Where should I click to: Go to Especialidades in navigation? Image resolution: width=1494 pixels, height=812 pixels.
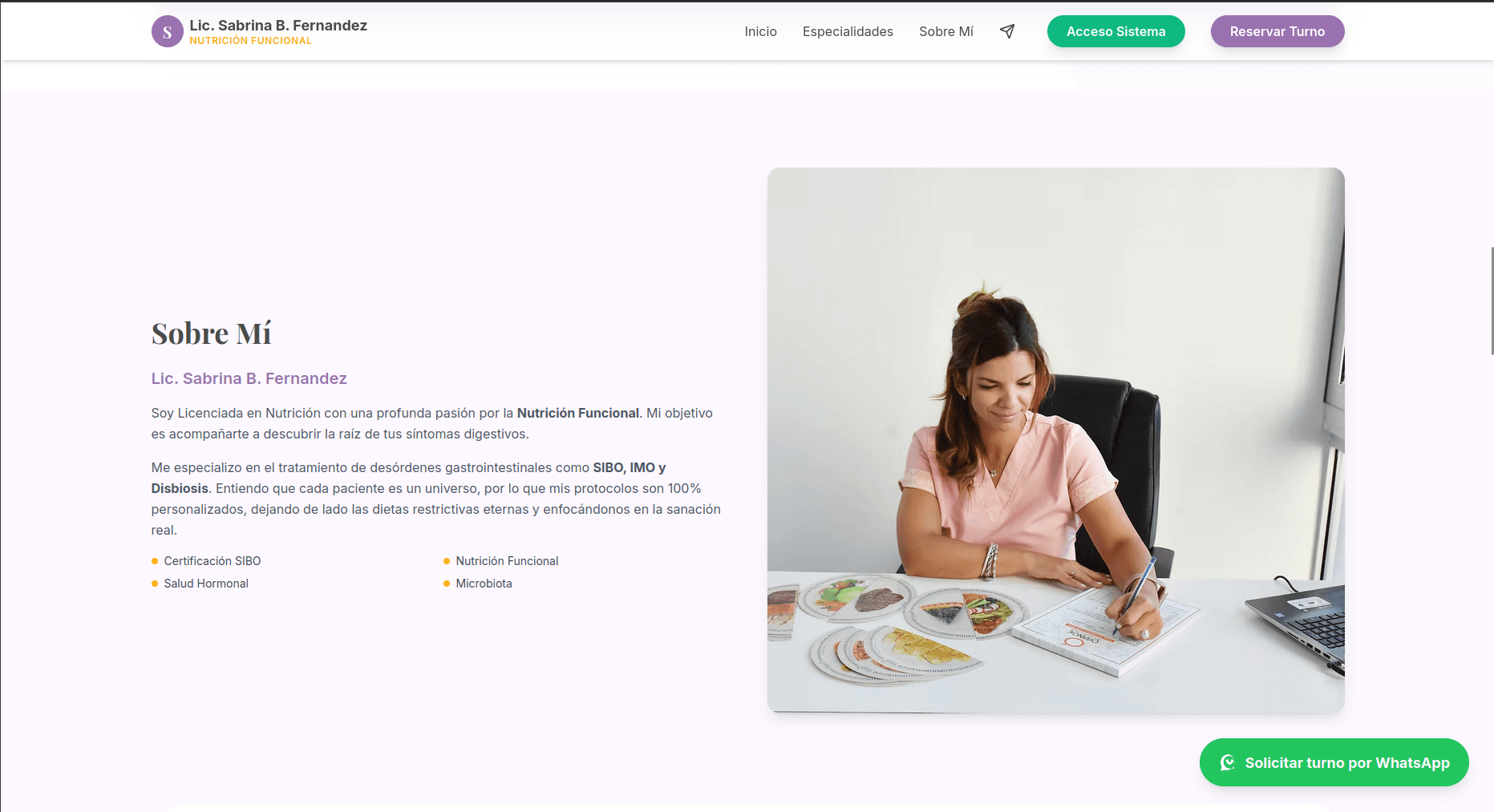click(x=848, y=31)
